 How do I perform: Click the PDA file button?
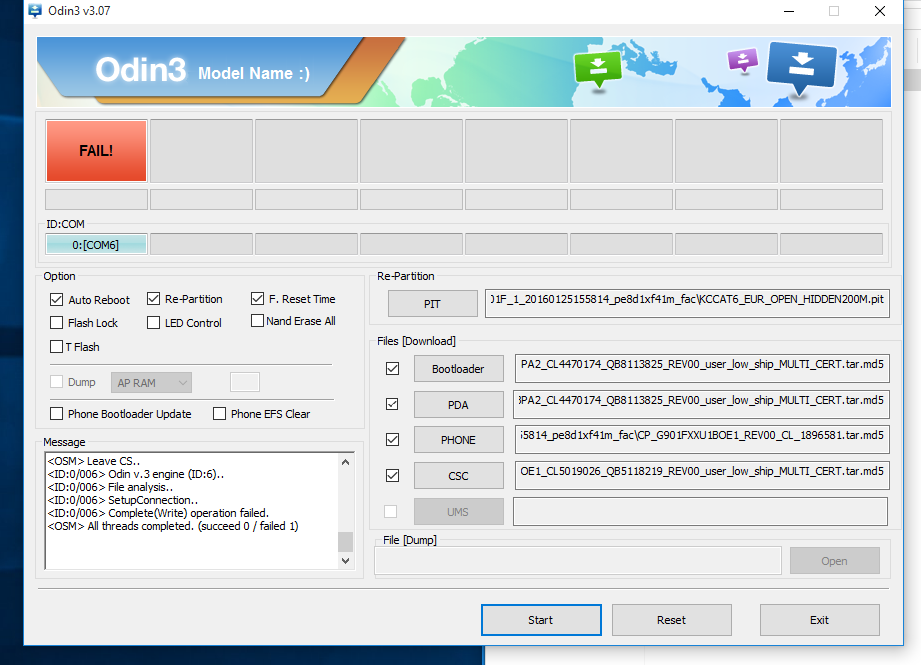[458, 405]
